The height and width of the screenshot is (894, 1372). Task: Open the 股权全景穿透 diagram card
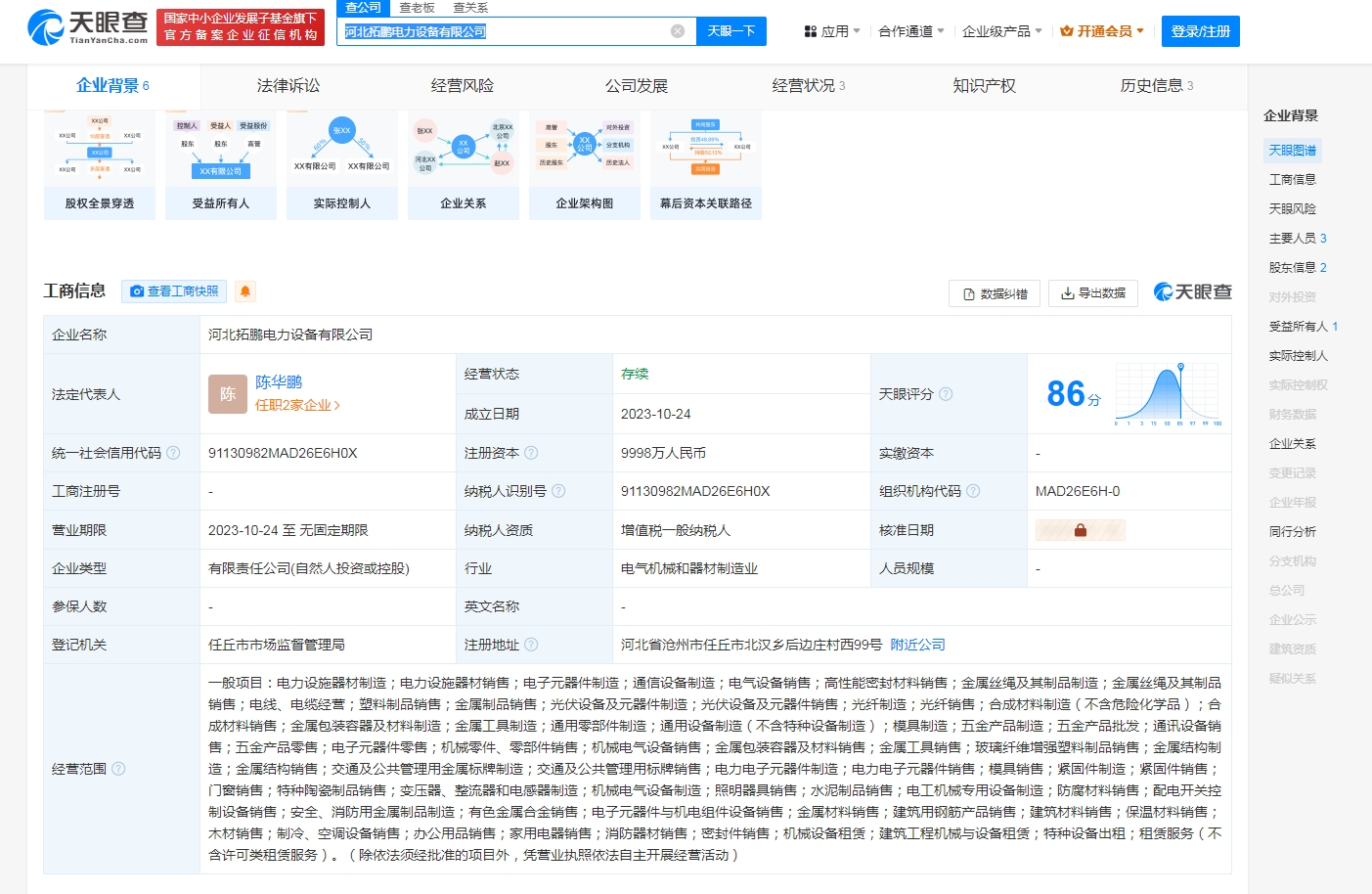100,164
